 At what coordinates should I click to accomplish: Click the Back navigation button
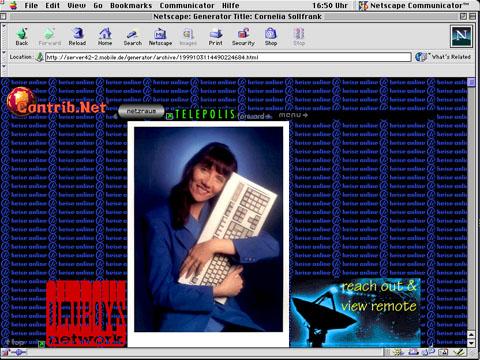click(22, 37)
